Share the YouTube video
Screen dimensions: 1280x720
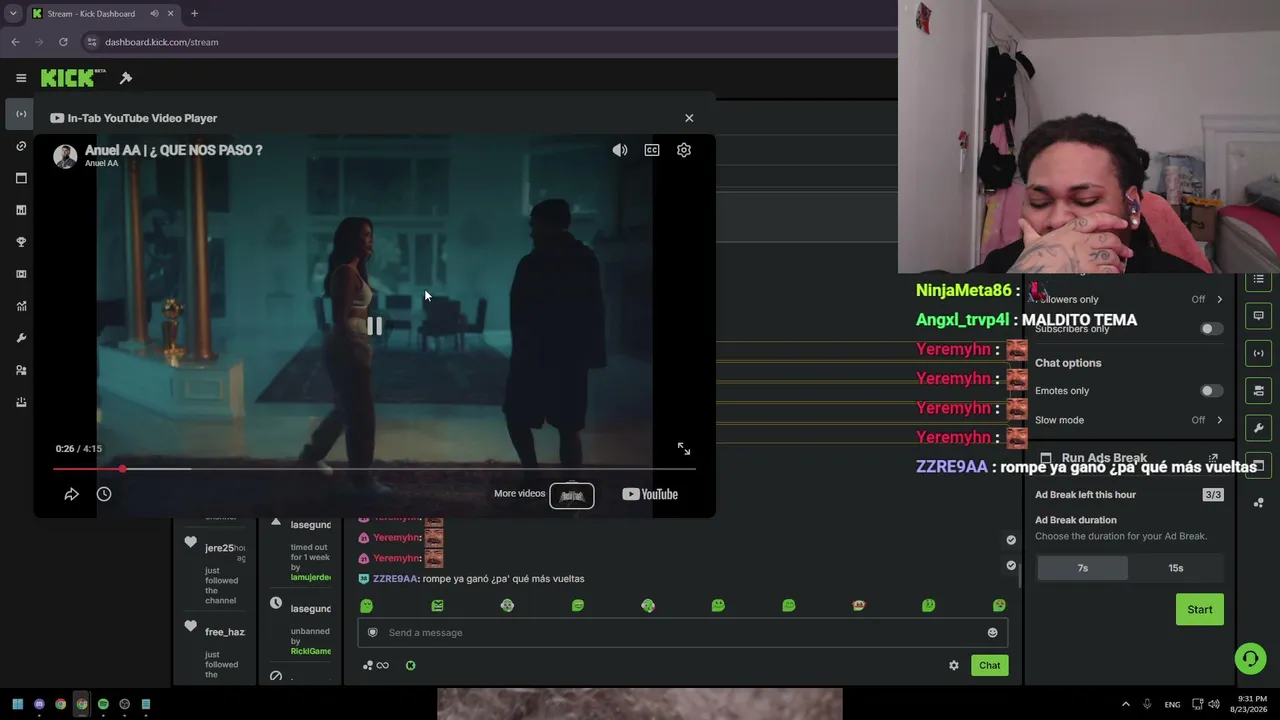pyautogui.click(x=71, y=494)
